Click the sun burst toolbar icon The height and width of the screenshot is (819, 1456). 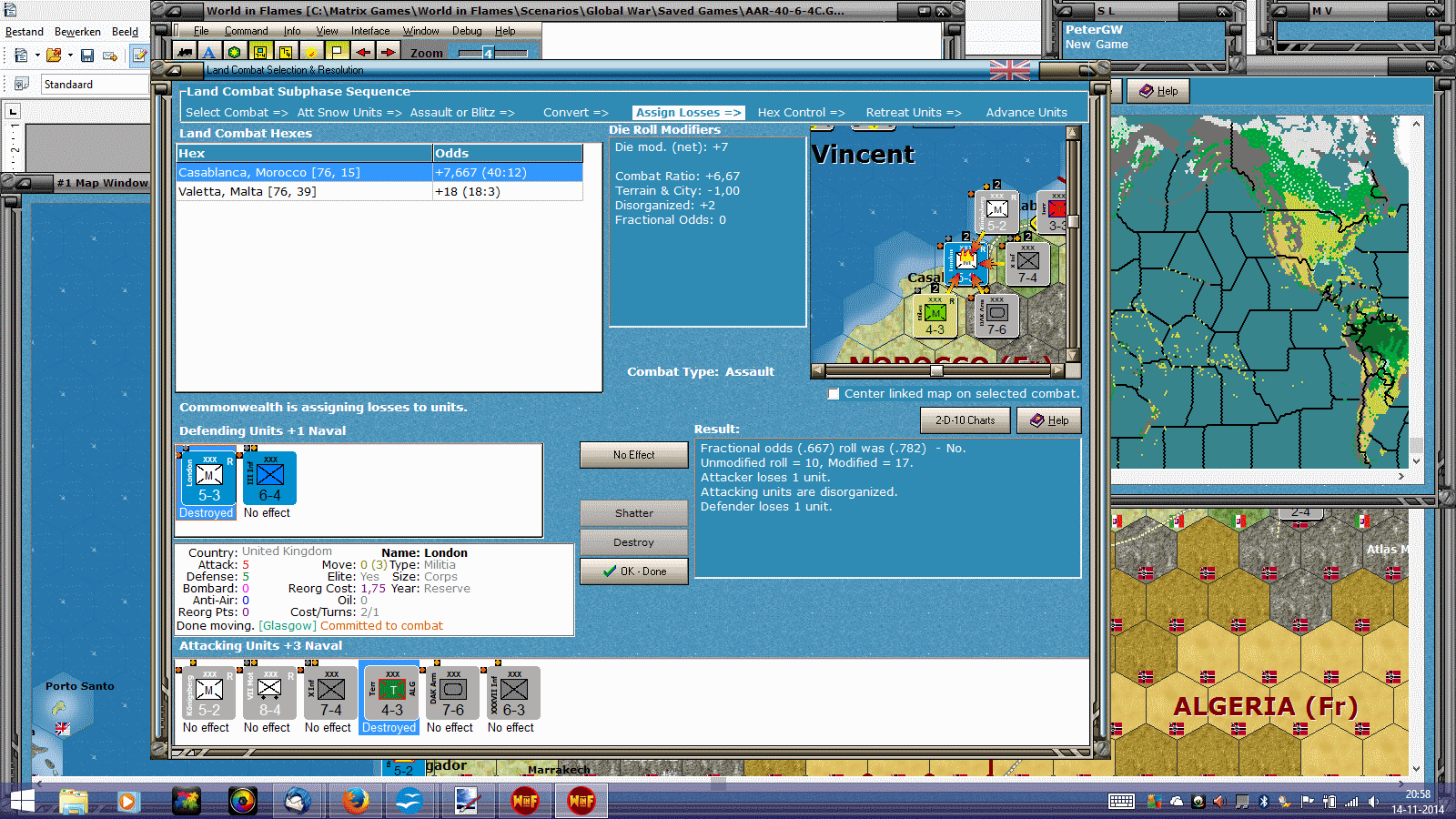point(311,53)
